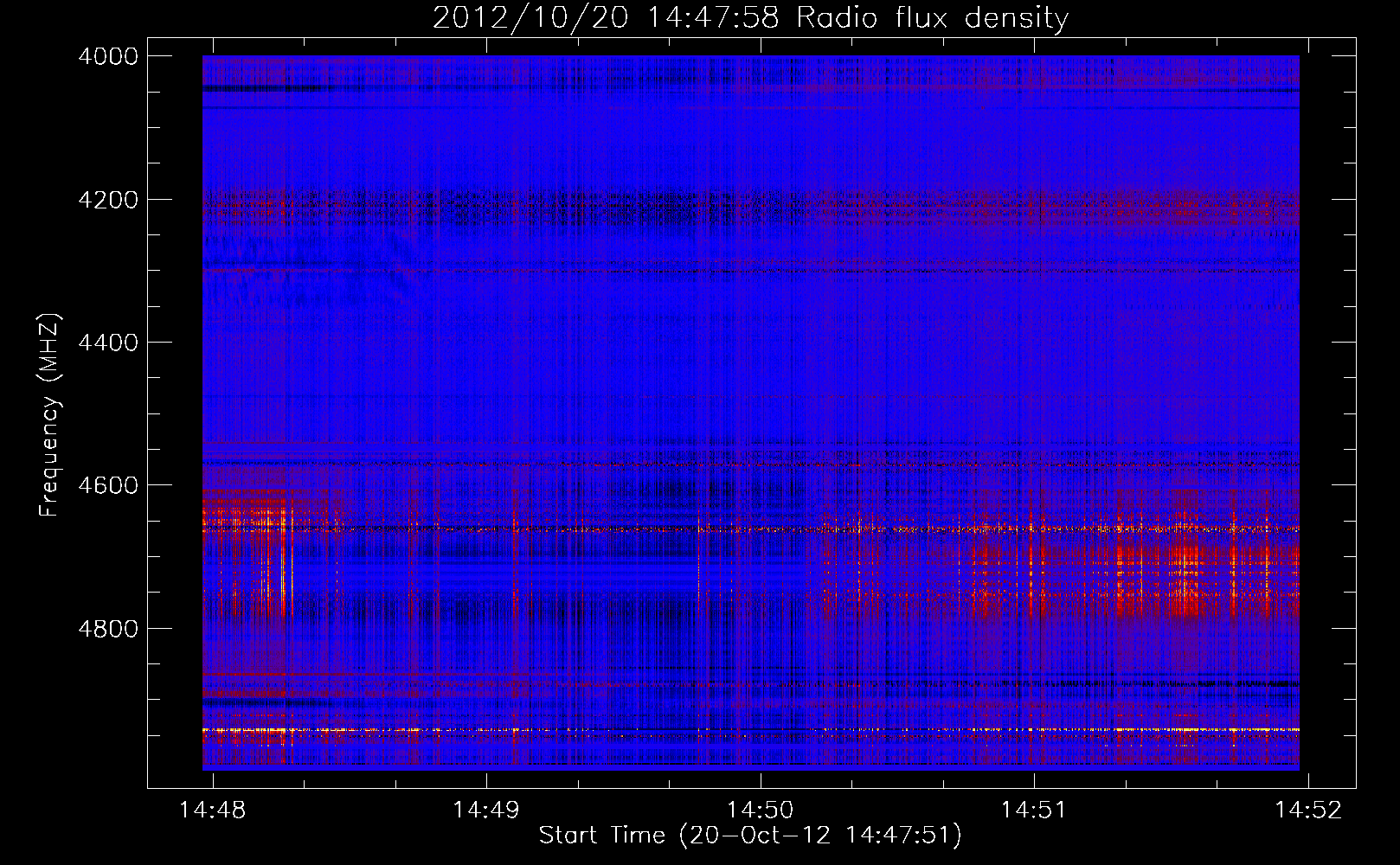Click the 14:49 time tick label
This screenshot has height=865, width=1400.
(x=486, y=810)
